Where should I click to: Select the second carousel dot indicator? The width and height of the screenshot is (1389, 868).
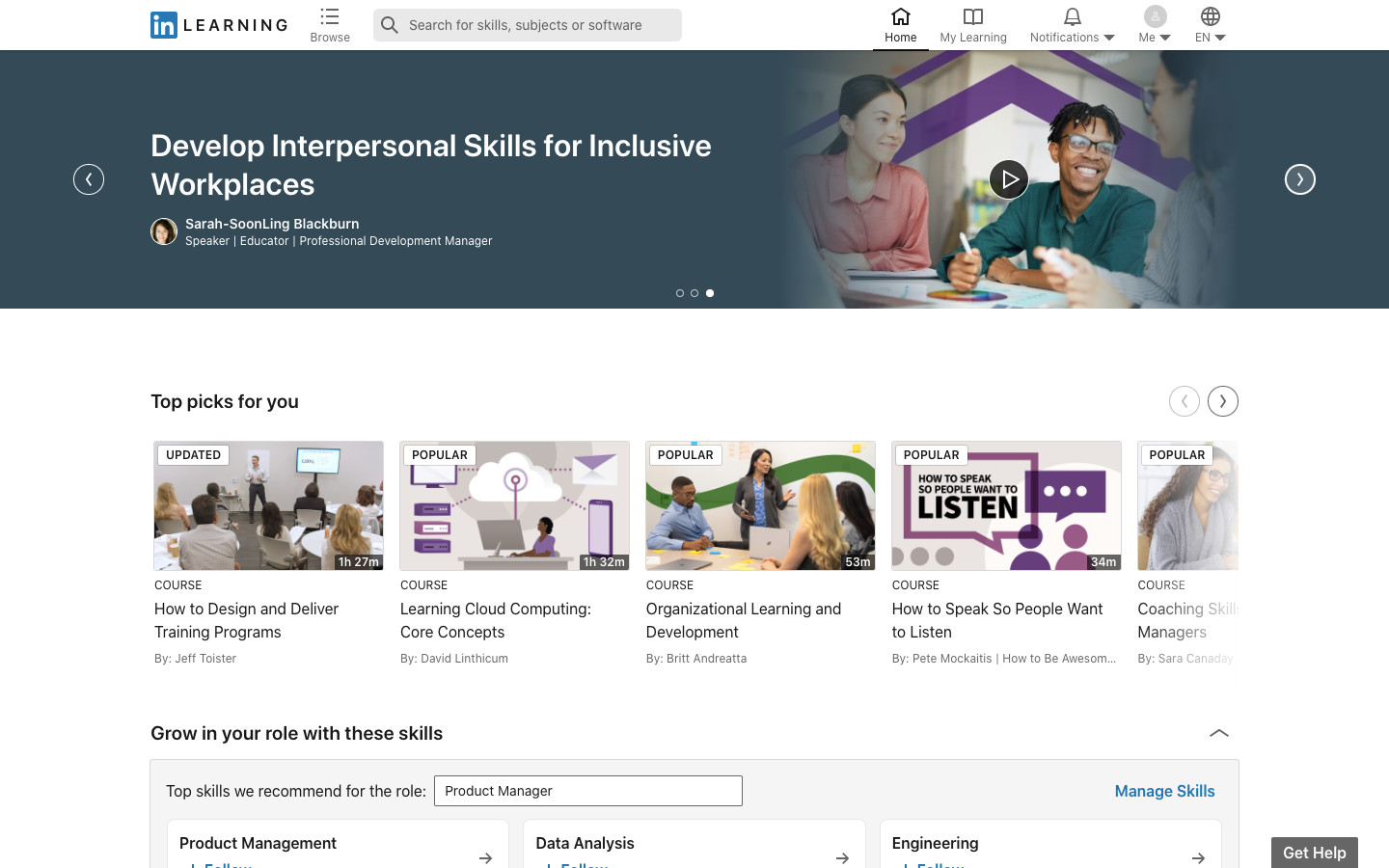[x=694, y=293]
